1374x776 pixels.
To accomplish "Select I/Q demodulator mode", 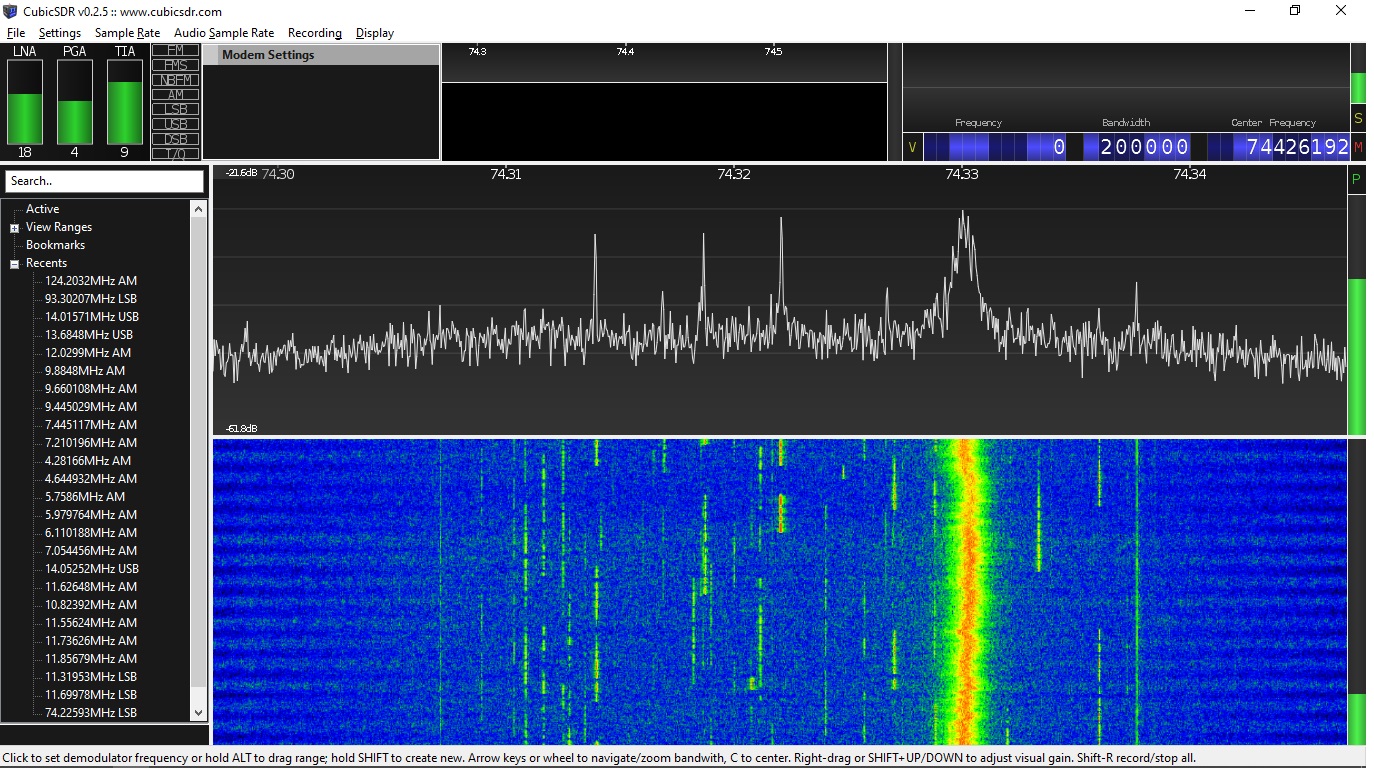I will [176, 154].
